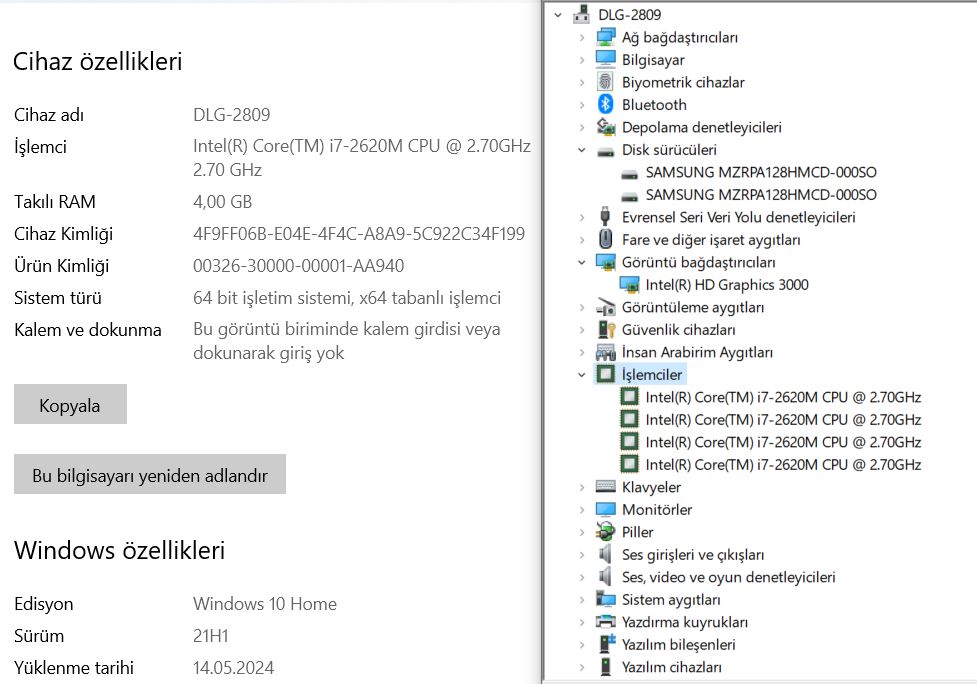This screenshot has height=684, width=977.
Task: Click the Ürün Kimliği value '00326-30000-00001-AA940'
Action: (298, 266)
